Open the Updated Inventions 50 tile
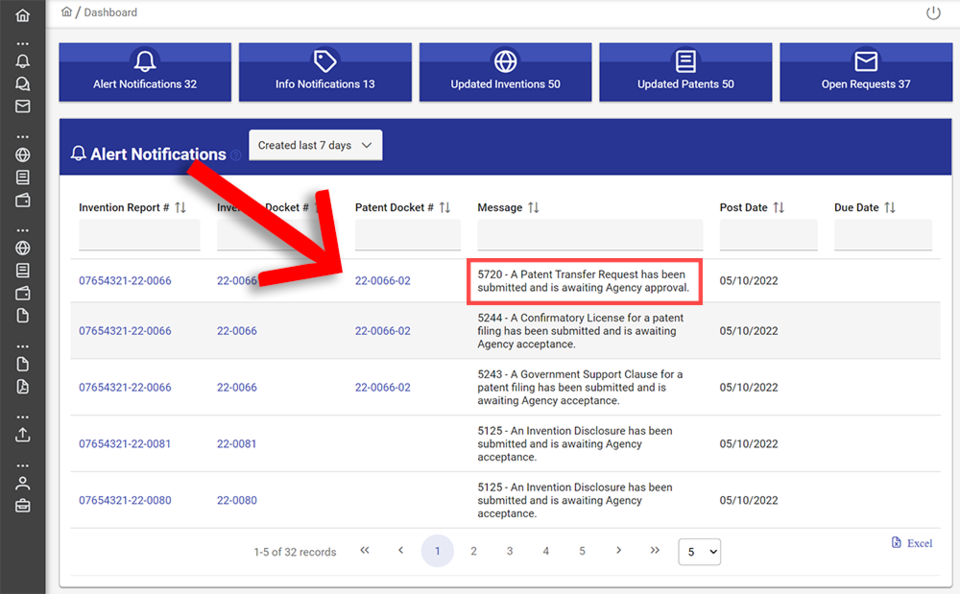 [505, 72]
